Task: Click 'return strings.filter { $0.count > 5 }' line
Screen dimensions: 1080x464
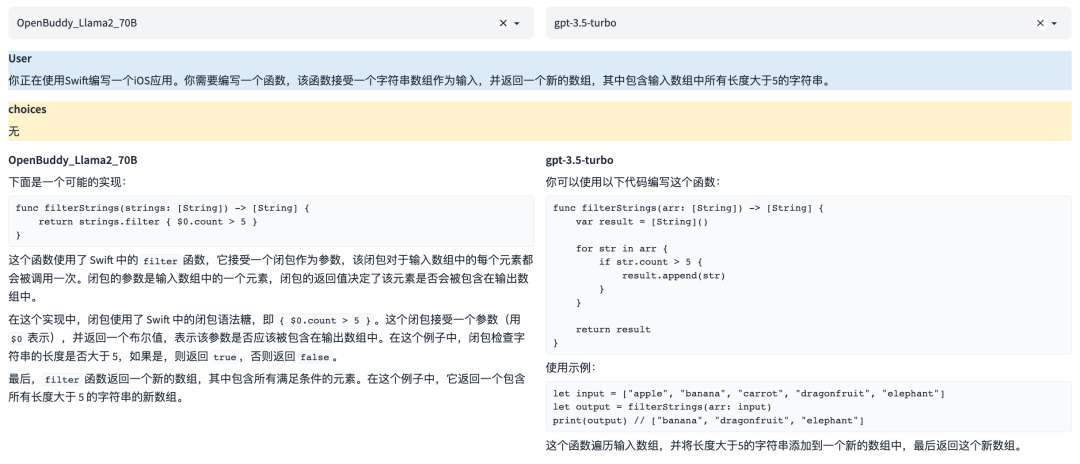Action: (x=148, y=222)
